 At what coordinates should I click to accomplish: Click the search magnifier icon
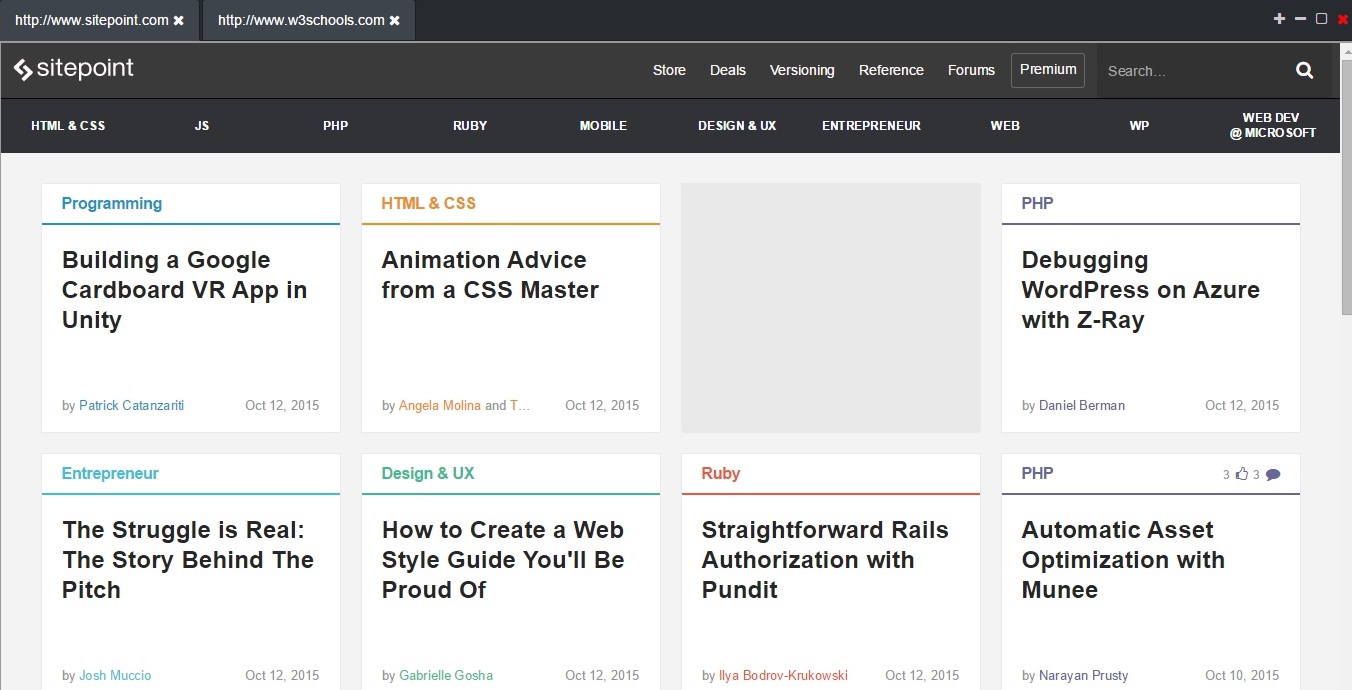[1304, 70]
